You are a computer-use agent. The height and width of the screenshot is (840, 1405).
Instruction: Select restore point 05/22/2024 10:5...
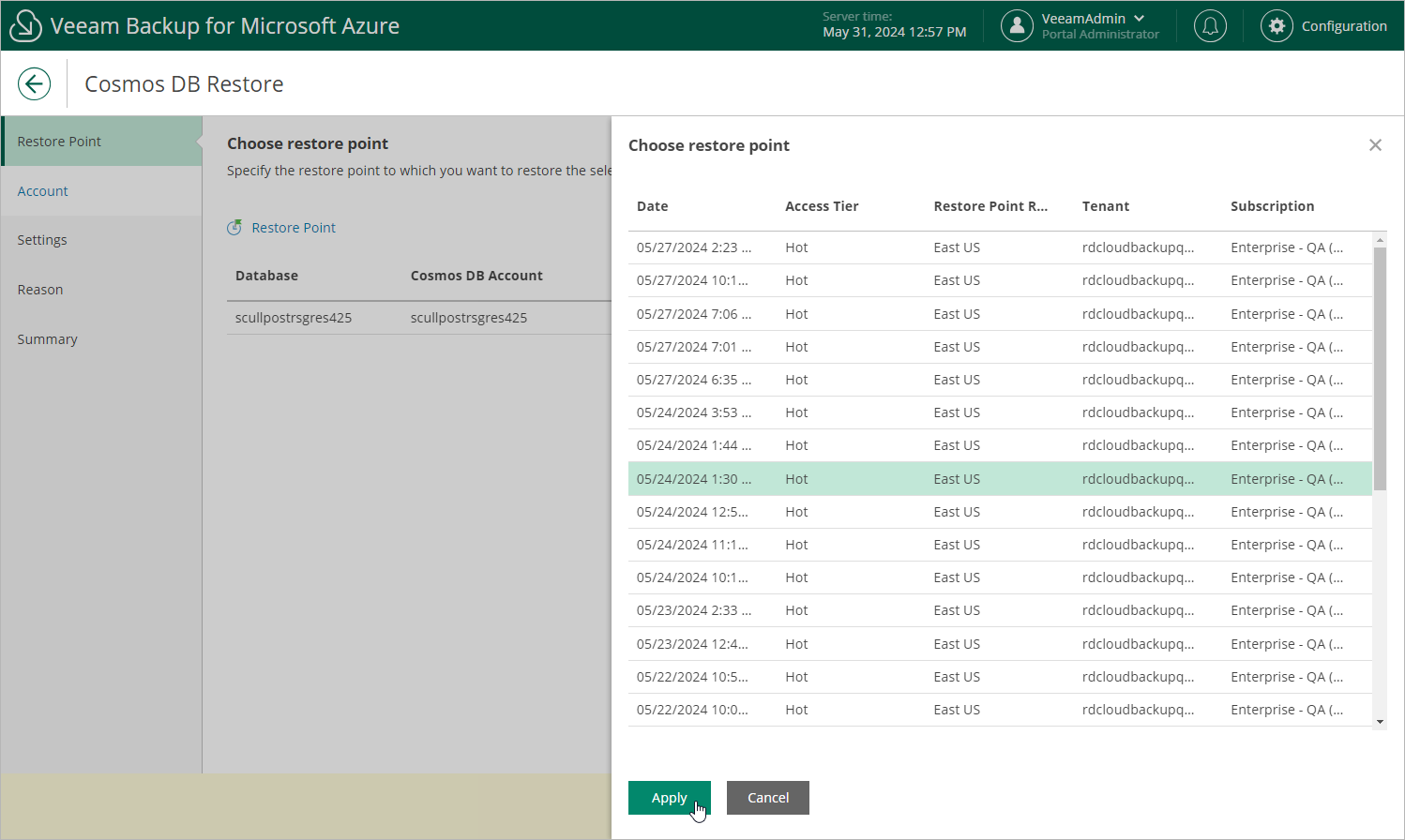[x=1000, y=677]
